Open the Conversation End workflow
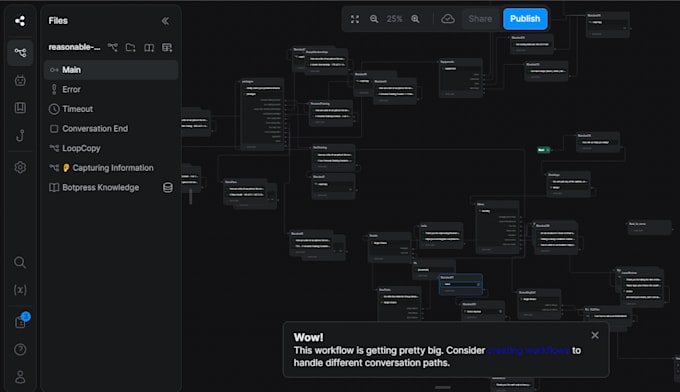Screen dimensions: 680x392 click(x=111, y=128)
